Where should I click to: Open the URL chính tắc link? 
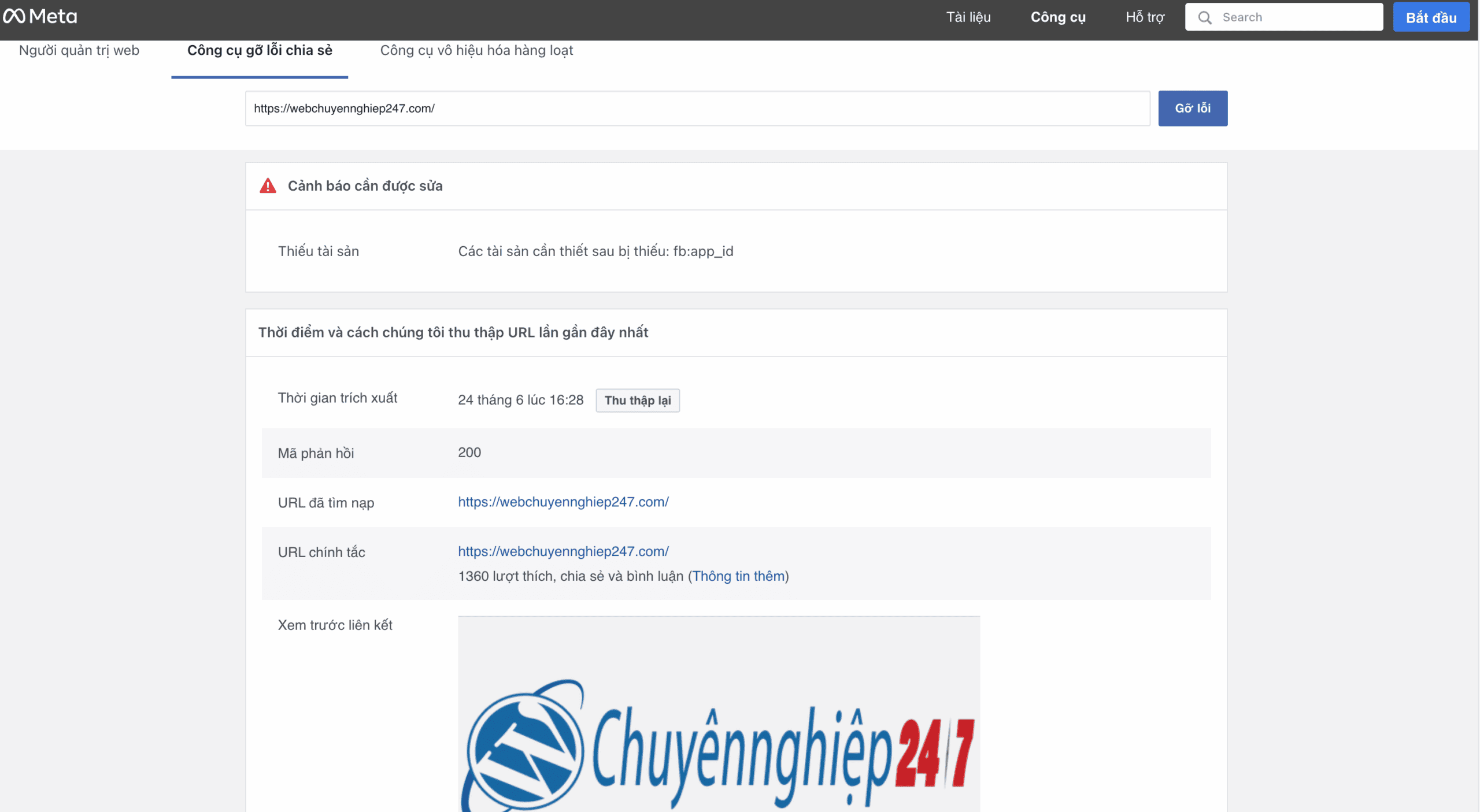pos(563,551)
